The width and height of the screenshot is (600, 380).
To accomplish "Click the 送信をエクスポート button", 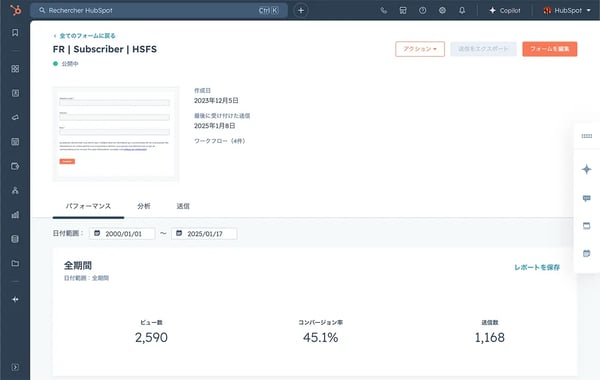I will [x=483, y=49].
